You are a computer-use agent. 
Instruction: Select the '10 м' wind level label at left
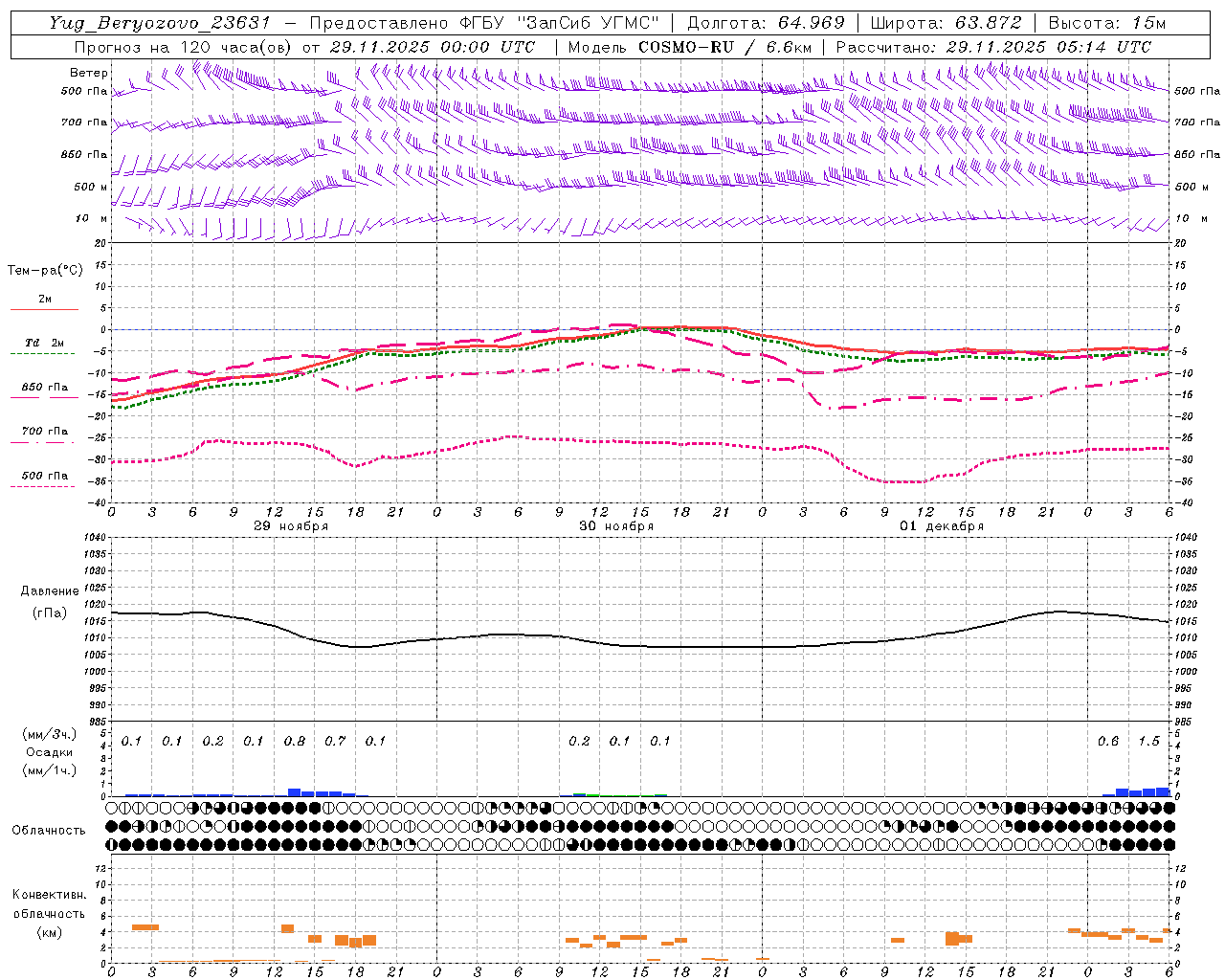(92, 218)
